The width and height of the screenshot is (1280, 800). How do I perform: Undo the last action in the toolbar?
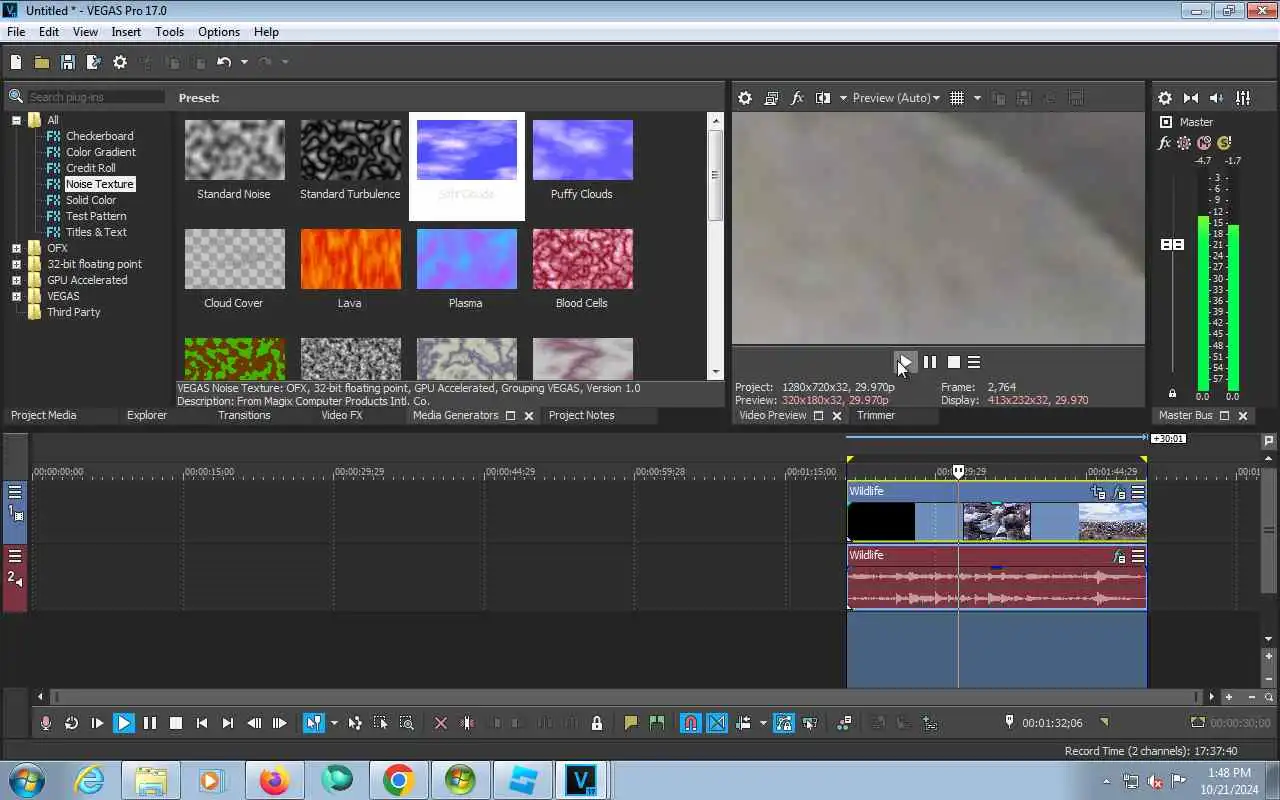[224, 62]
